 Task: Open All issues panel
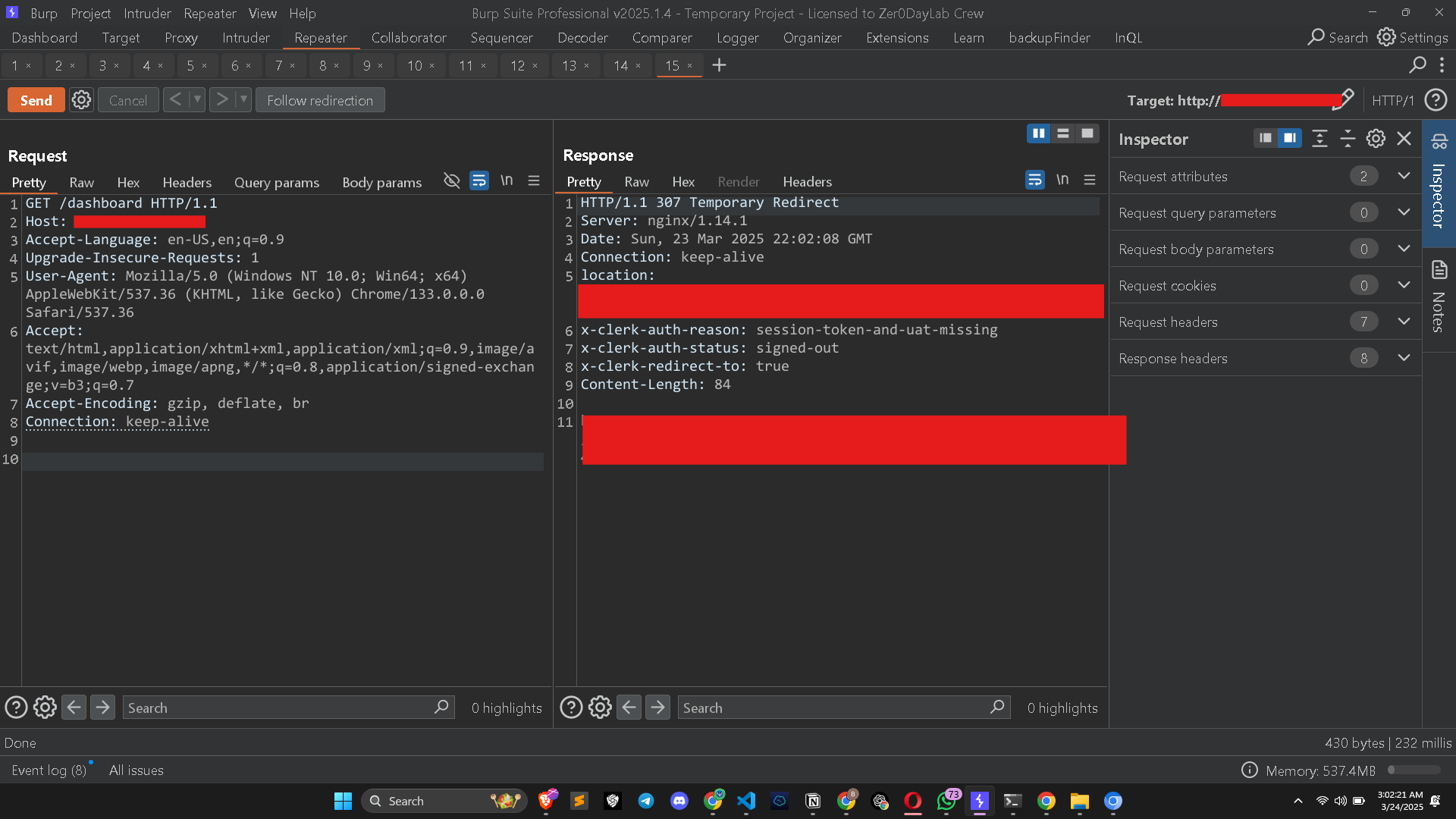pyautogui.click(x=136, y=770)
